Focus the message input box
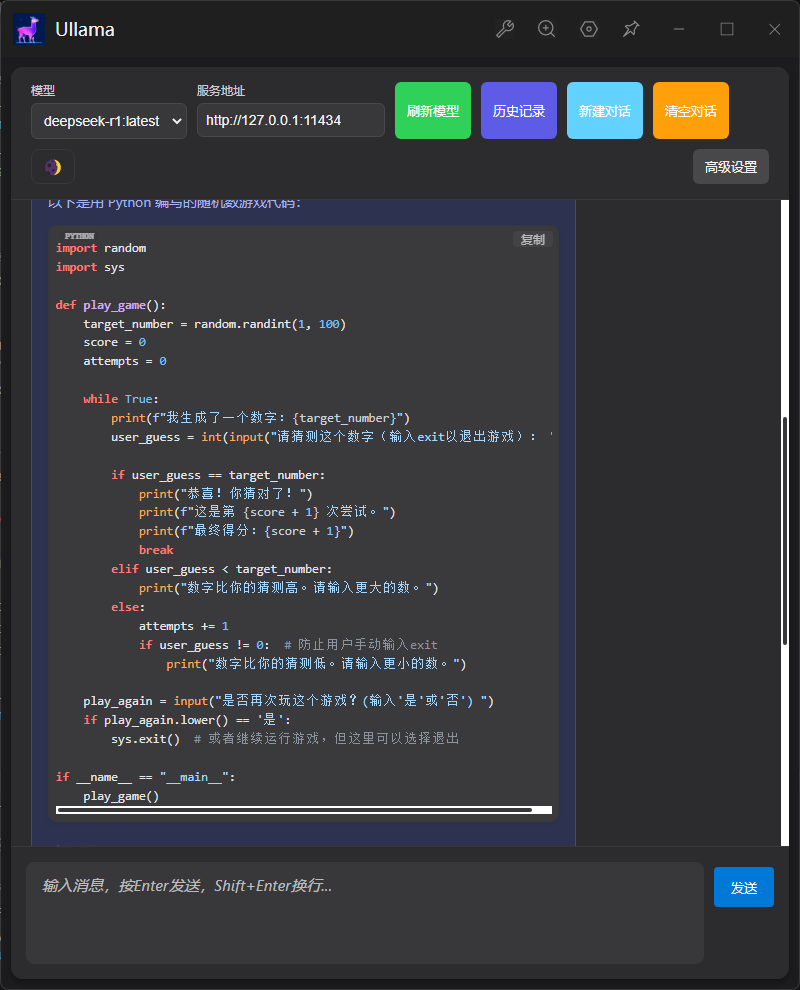Image resolution: width=800 pixels, height=990 pixels. tap(365, 912)
